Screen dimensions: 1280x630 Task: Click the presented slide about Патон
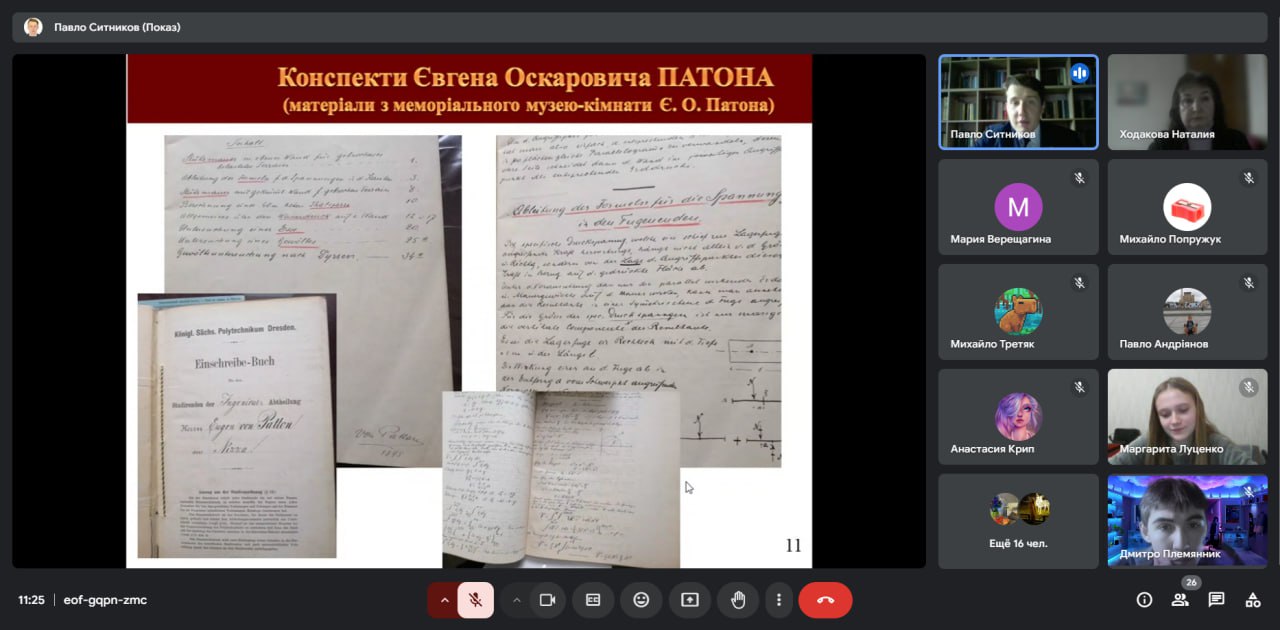pyautogui.click(x=469, y=311)
